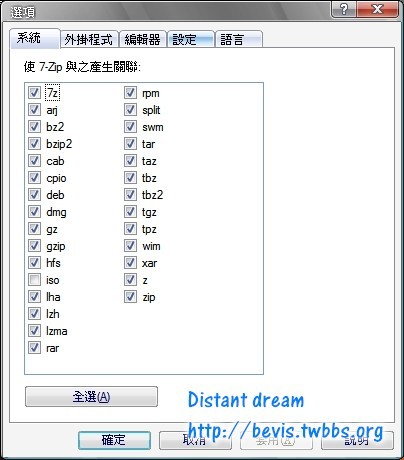This screenshot has width=404, height=460.
Task: Uncheck the zip association checkbox
Action: click(x=130, y=297)
